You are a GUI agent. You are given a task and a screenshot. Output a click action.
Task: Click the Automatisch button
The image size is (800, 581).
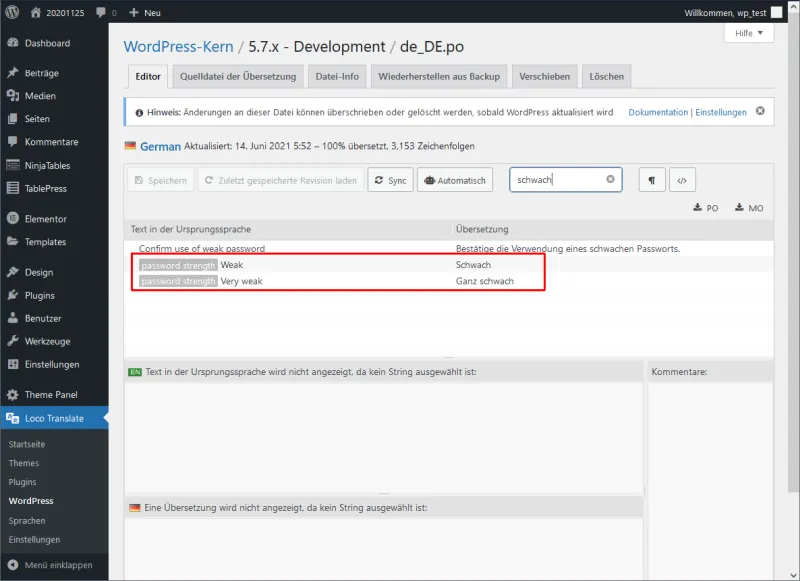tap(455, 180)
